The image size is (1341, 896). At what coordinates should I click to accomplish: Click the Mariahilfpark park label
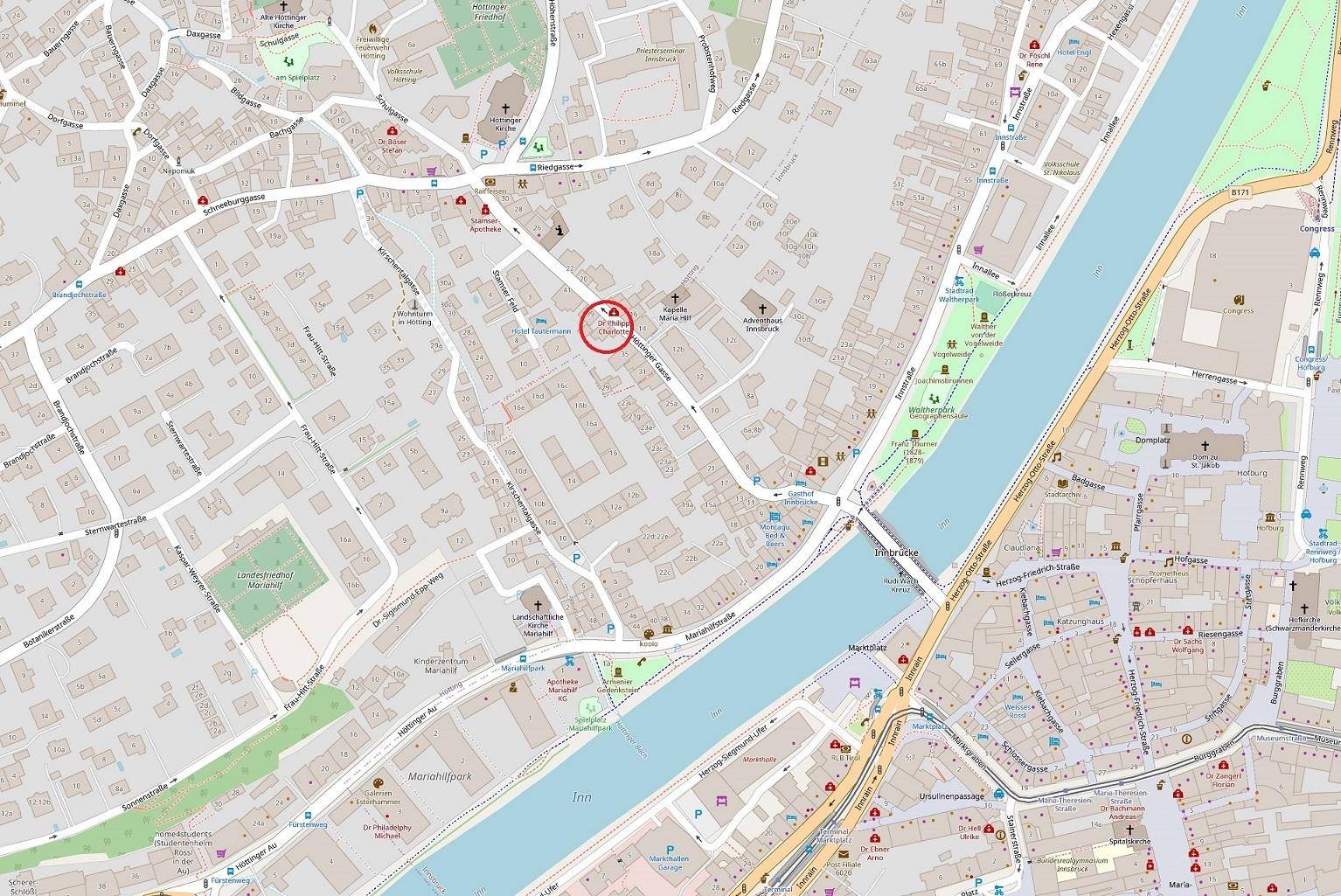pos(437,775)
